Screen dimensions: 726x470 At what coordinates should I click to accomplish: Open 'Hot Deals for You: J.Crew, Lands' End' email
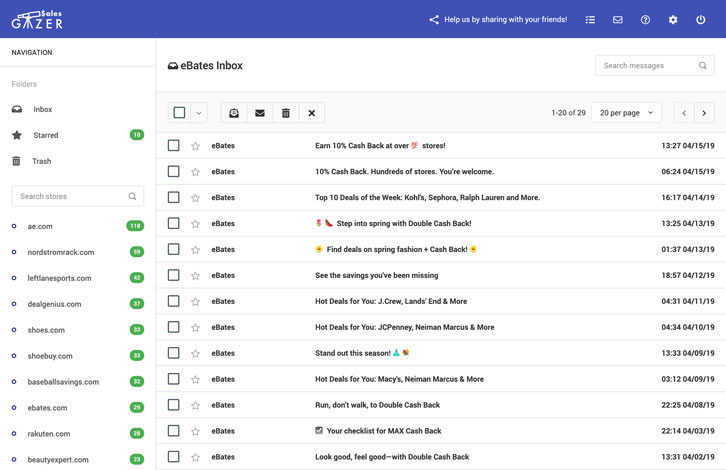click(441, 301)
